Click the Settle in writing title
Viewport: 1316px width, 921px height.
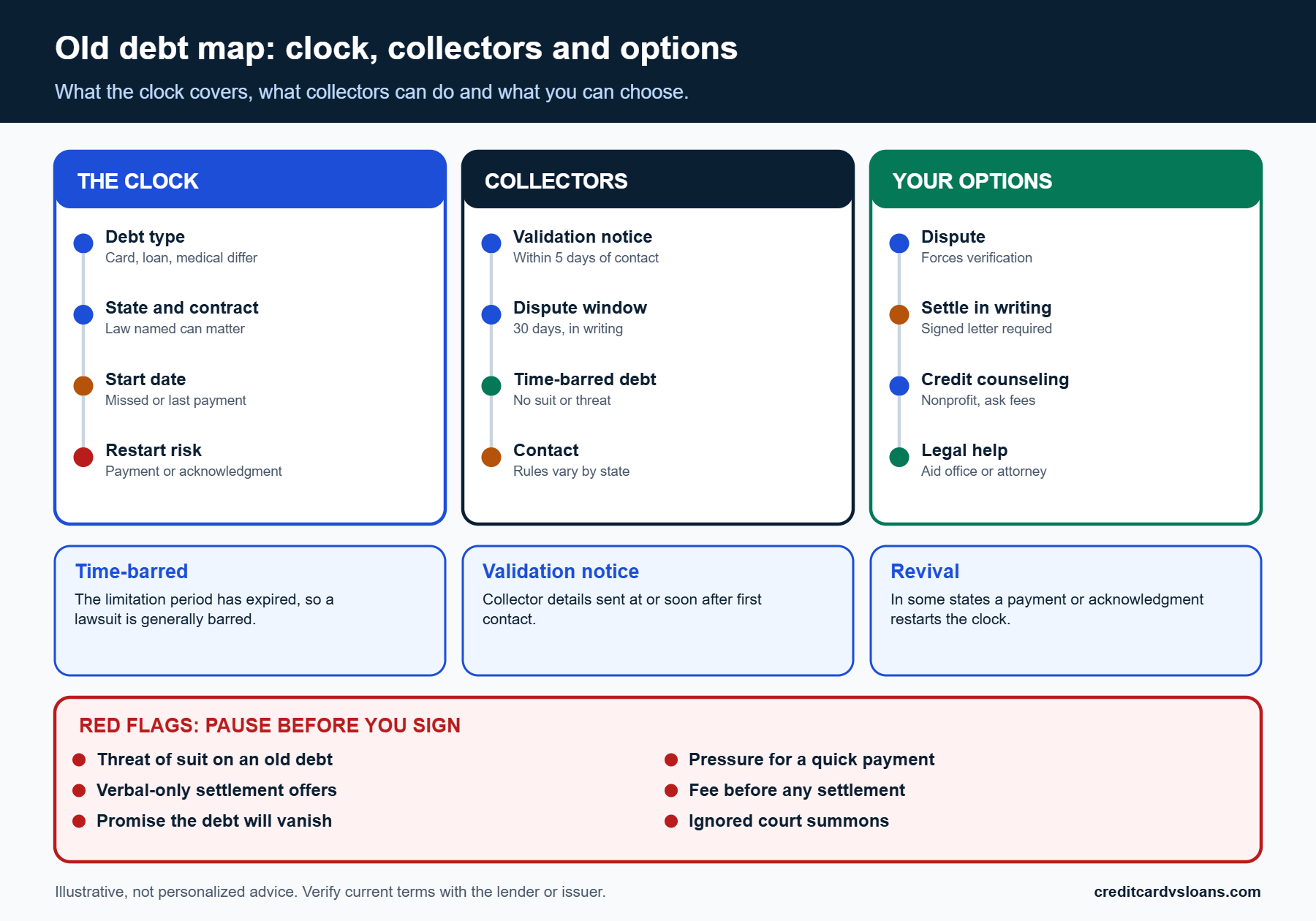click(986, 308)
